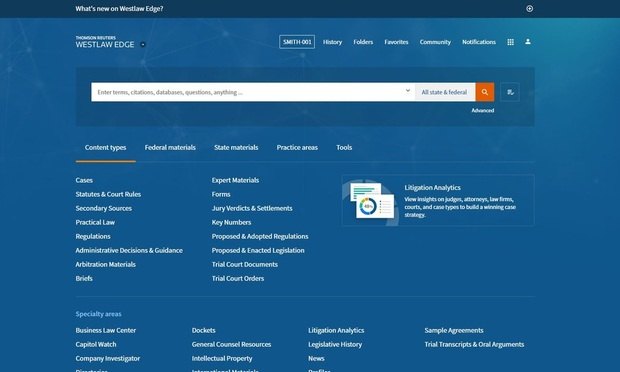Click the What's new on Westlaw Edge? text
Image resolution: width=620 pixels, height=372 pixels.
point(119,9)
